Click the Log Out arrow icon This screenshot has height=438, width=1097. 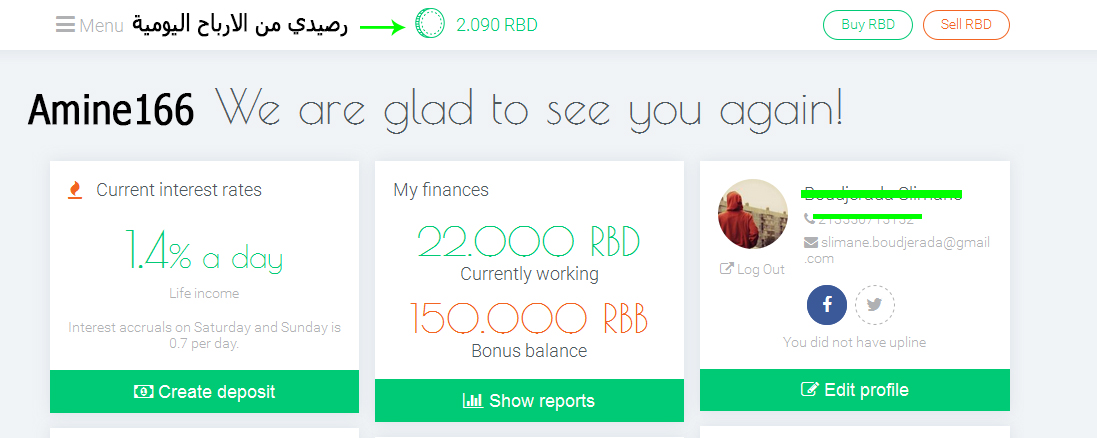pyautogui.click(x=726, y=269)
